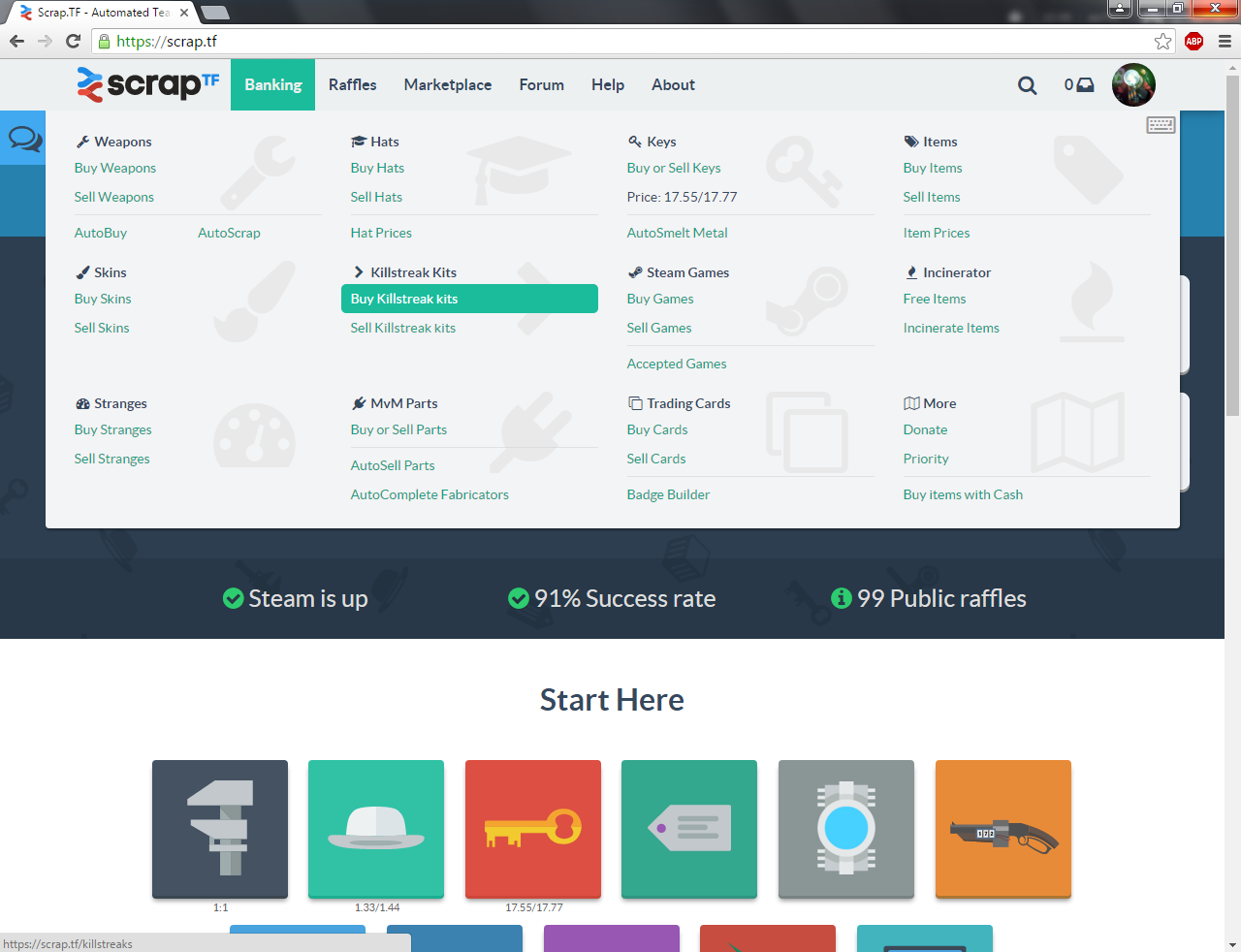Click the Sell Skins link
Screen dimensions: 1241x952
102,328
